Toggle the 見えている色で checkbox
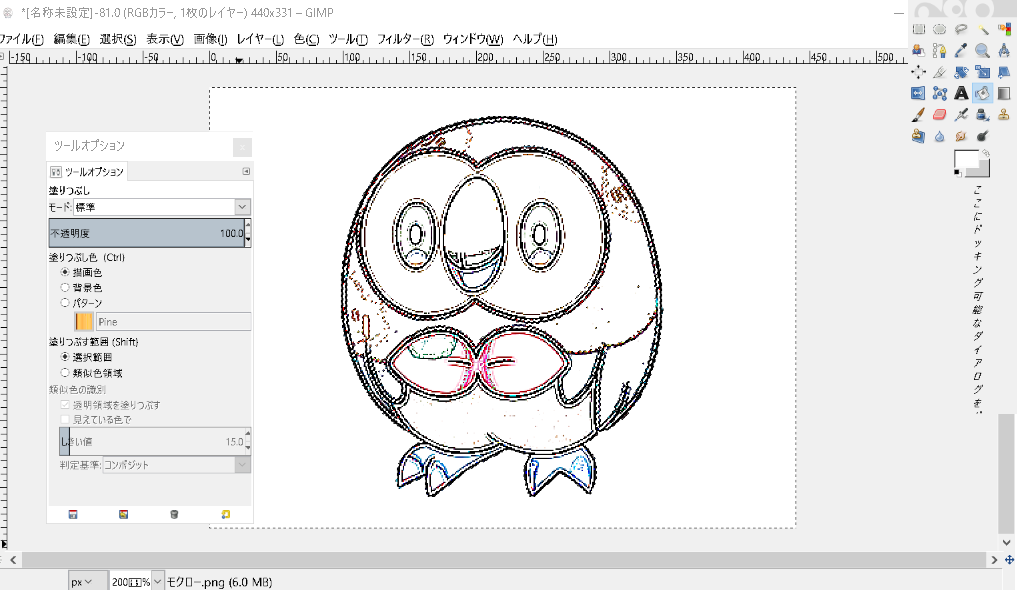 (x=65, y=419)
